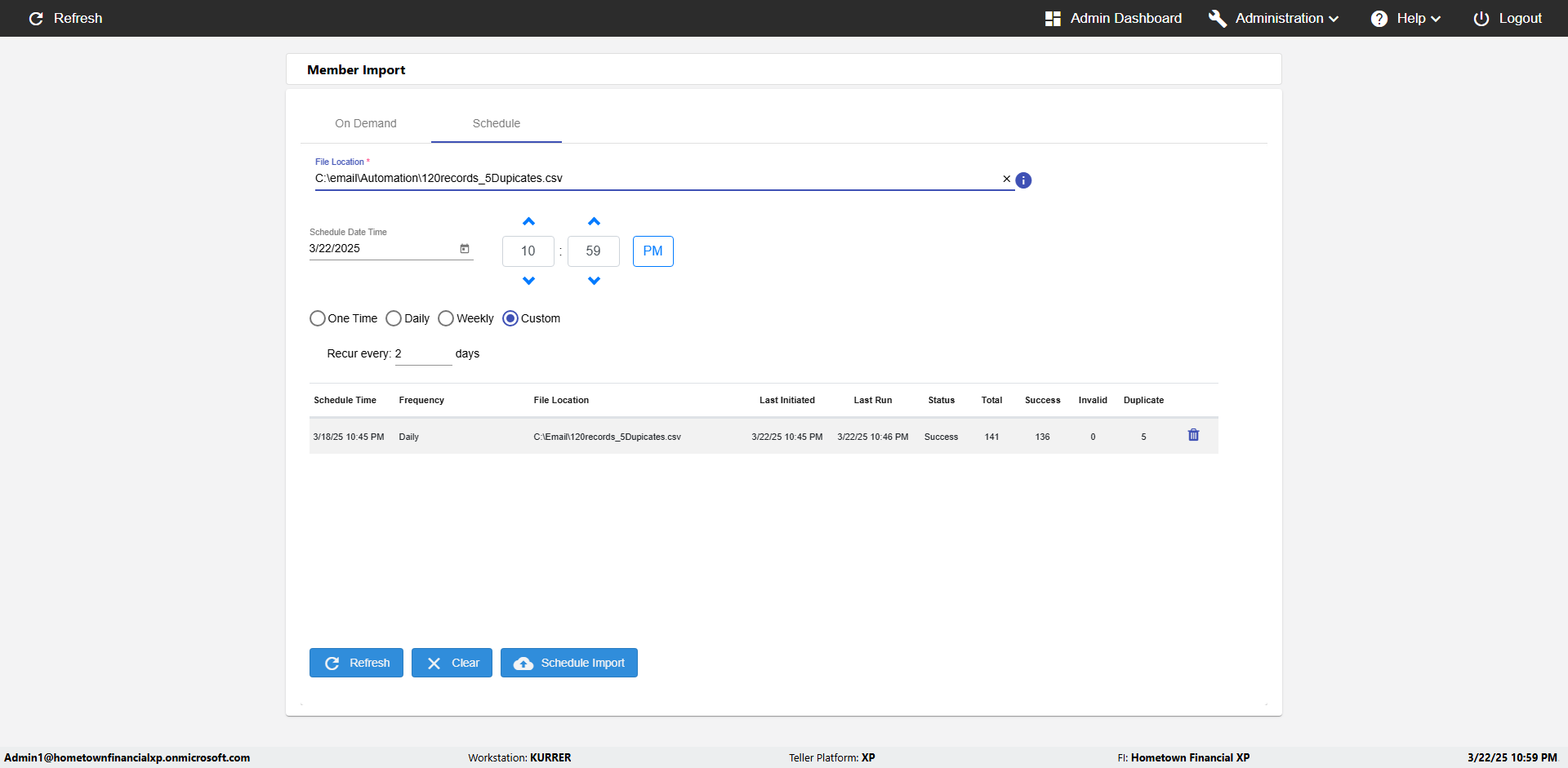Viewport: 1568px width, 768px height.
Task: Click the Schedule Import button
Action: (569, 663)
